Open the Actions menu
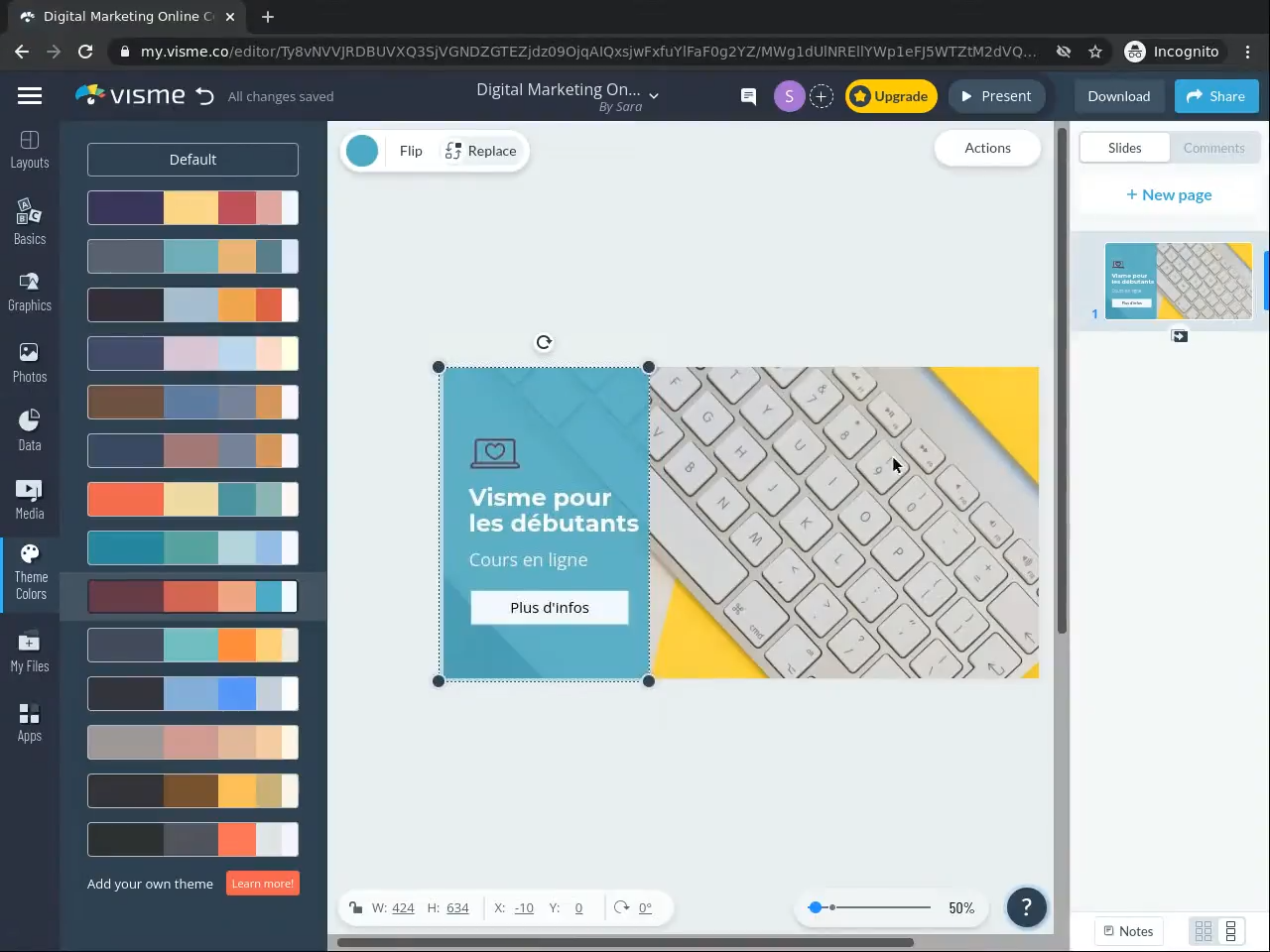The width and height of the screenshot is (1270, 952). tap(987, 148)
